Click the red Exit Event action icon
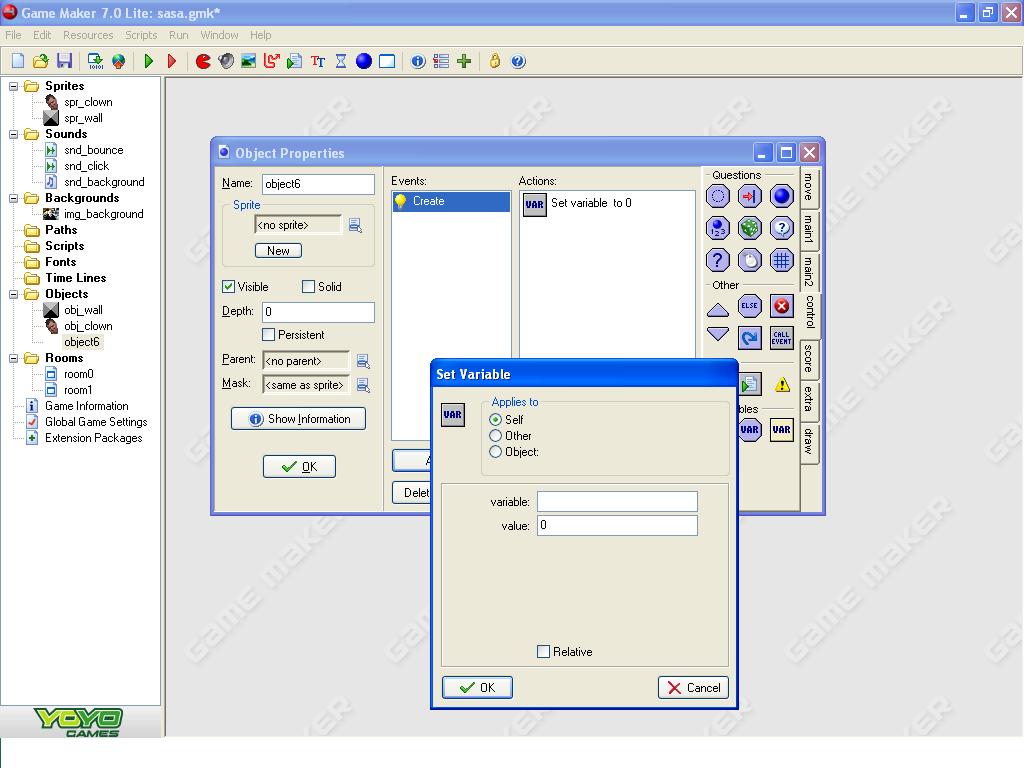 pyautogui.click(x=781, y=306)
